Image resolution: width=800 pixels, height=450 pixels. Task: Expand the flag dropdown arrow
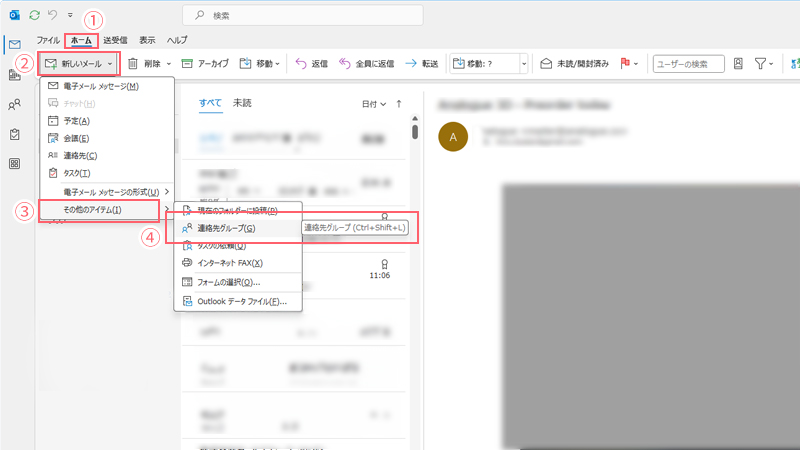pos(636,64)
